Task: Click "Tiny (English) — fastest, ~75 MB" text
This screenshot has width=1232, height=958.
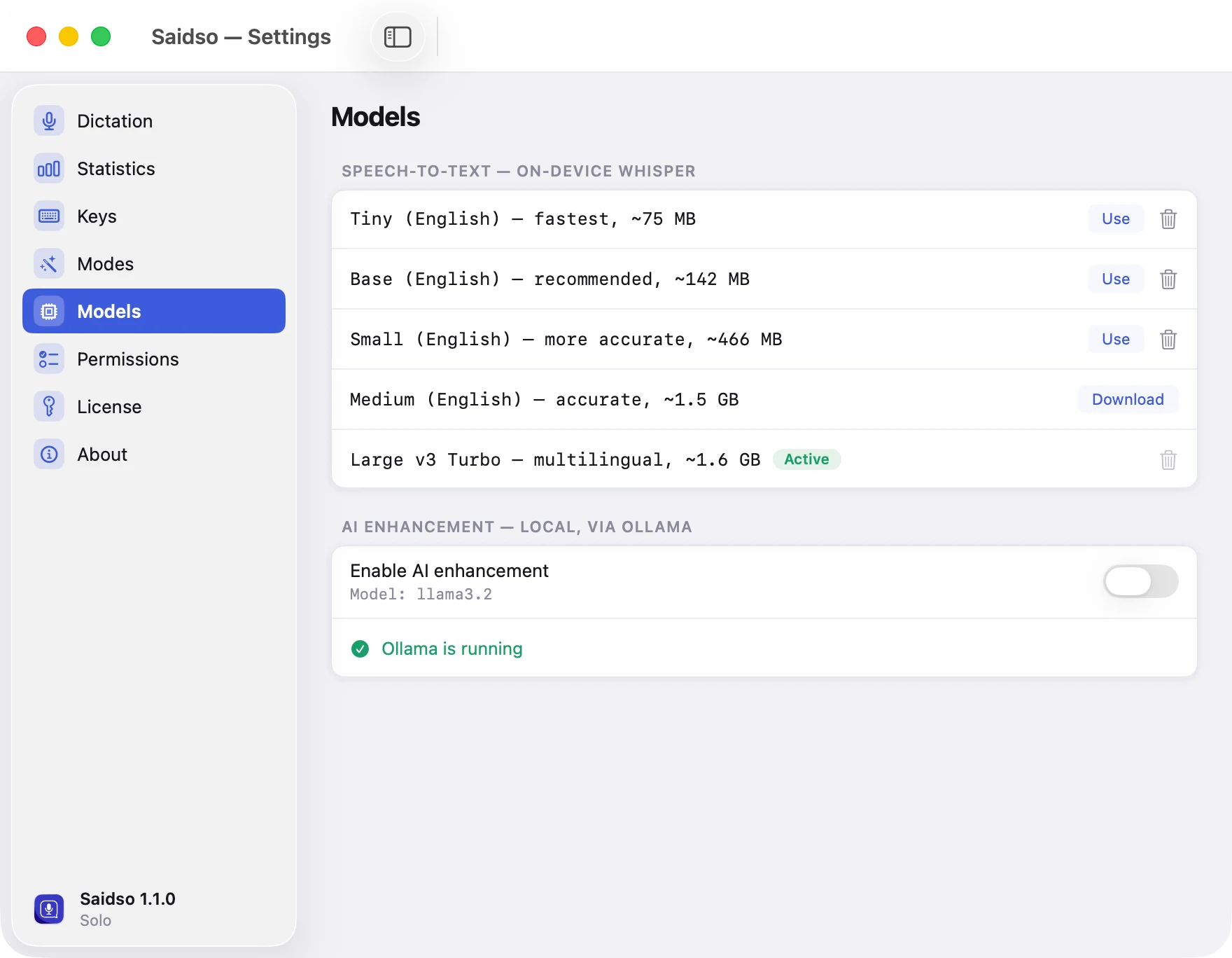Action: point(523,219)
